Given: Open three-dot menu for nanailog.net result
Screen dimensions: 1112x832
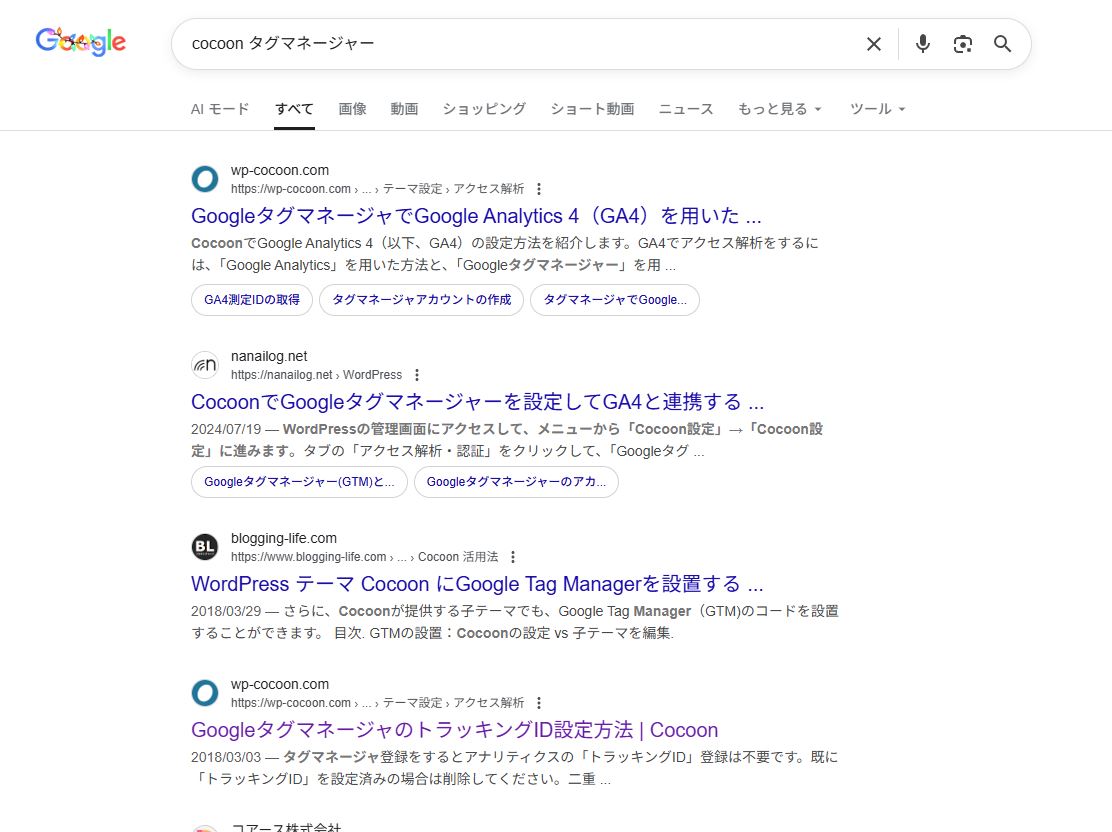Looking at the screenshot, I should pos(417,375).
